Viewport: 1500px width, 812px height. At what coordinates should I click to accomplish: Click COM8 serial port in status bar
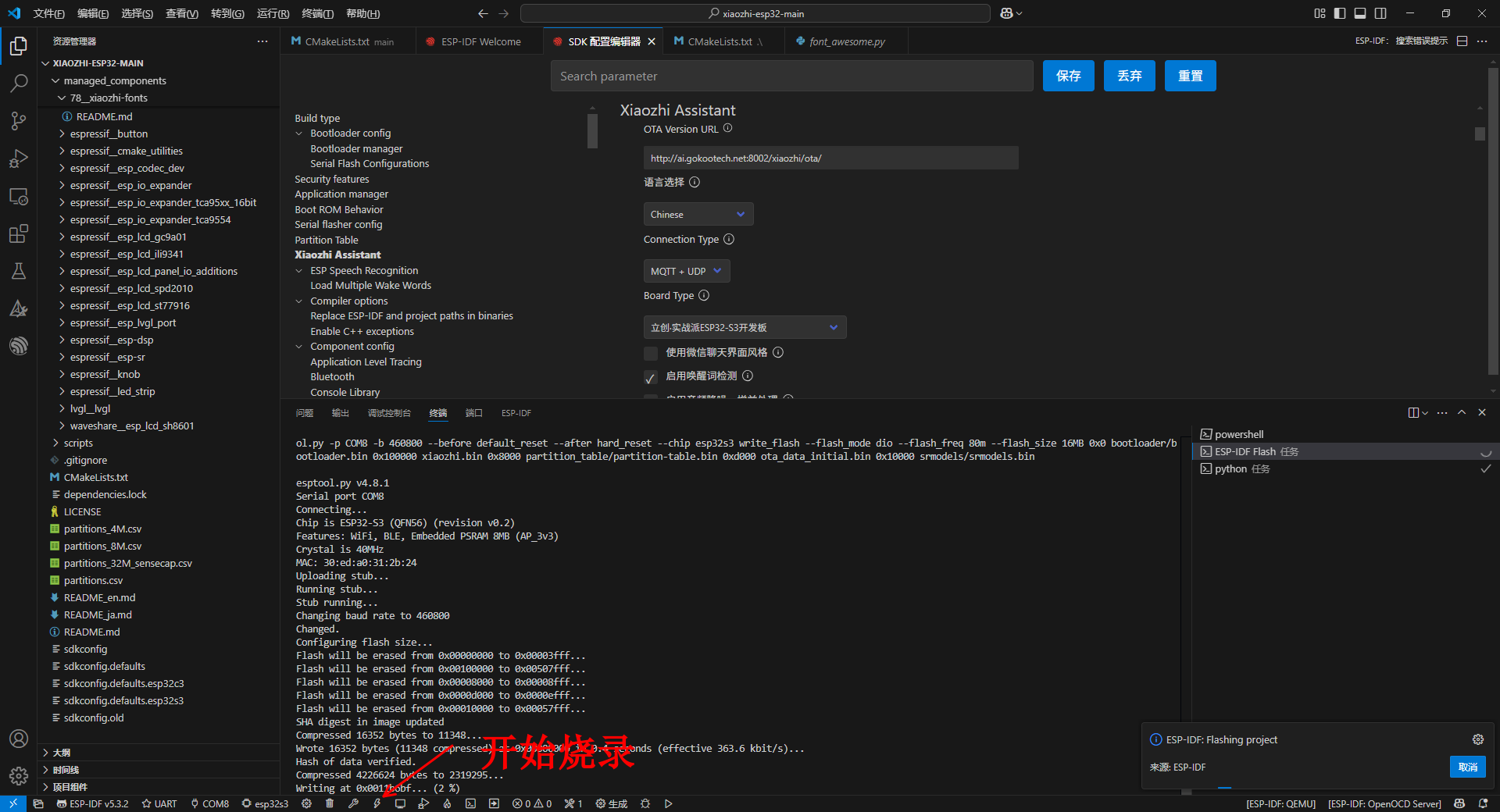pos(210,803)
